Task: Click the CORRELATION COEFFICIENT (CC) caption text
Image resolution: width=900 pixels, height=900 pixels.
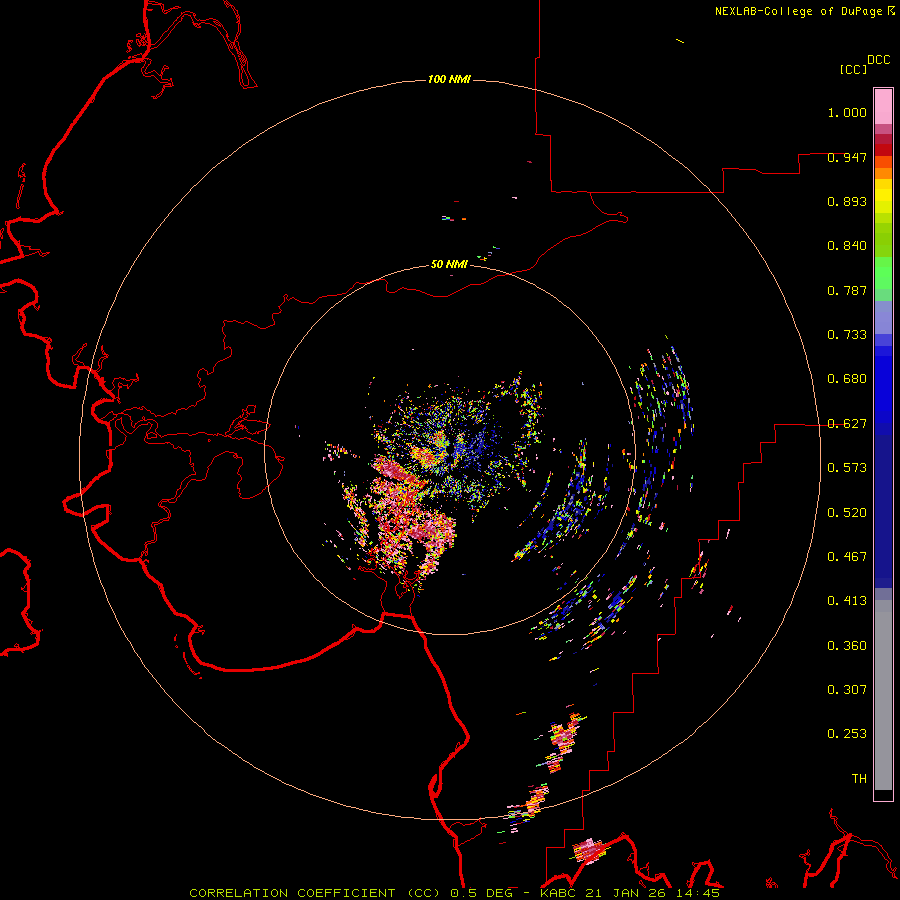Action: pyautogui.click(x=315, y=893)
